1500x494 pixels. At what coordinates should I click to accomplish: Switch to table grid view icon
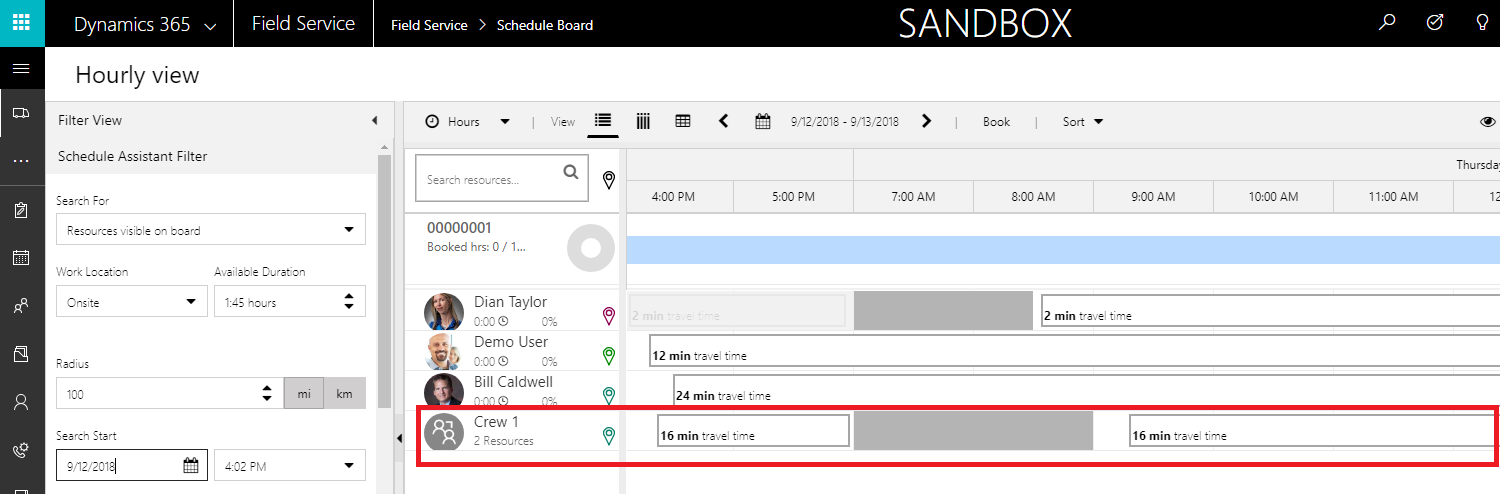pos(683,121)
